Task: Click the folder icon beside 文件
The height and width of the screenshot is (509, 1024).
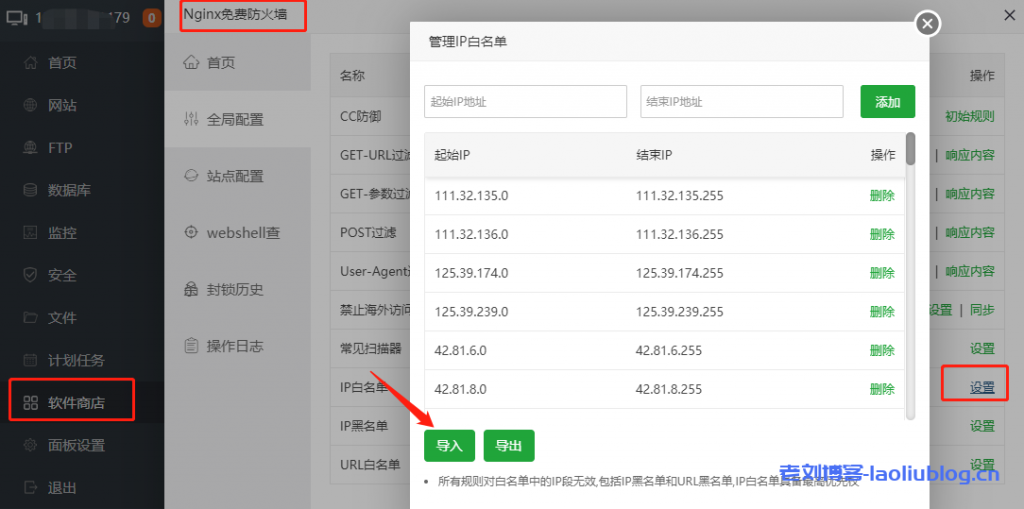Action: click(30, 318)
